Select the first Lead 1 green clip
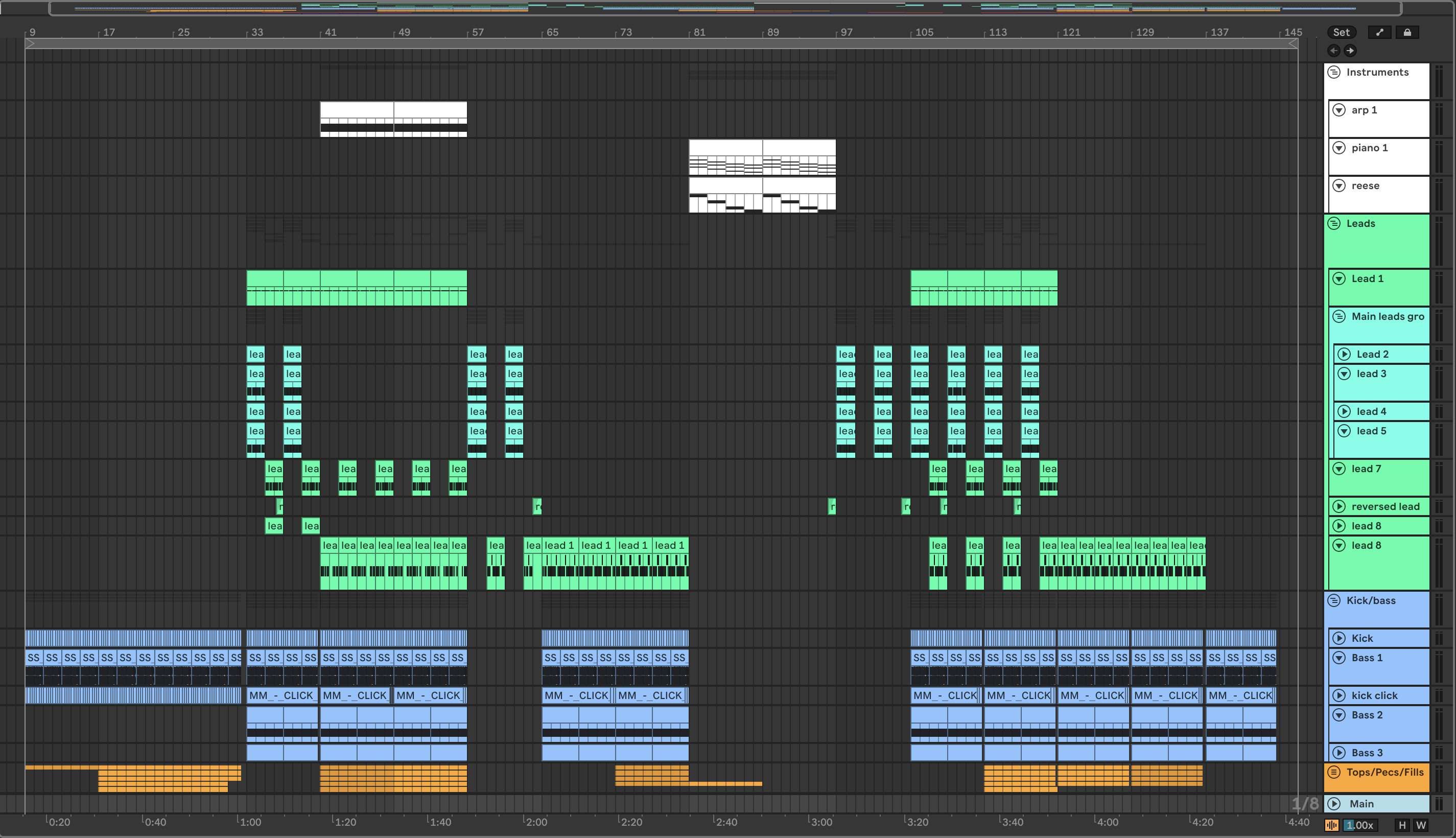The height and width of the screenshot is (838, 1456). click(265, 288)
